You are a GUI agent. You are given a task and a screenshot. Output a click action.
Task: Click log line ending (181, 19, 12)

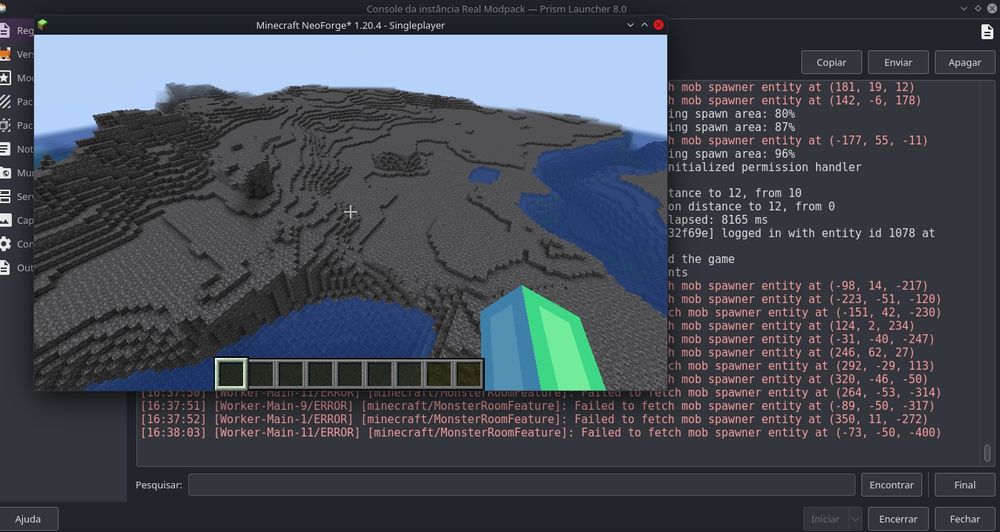791,87
